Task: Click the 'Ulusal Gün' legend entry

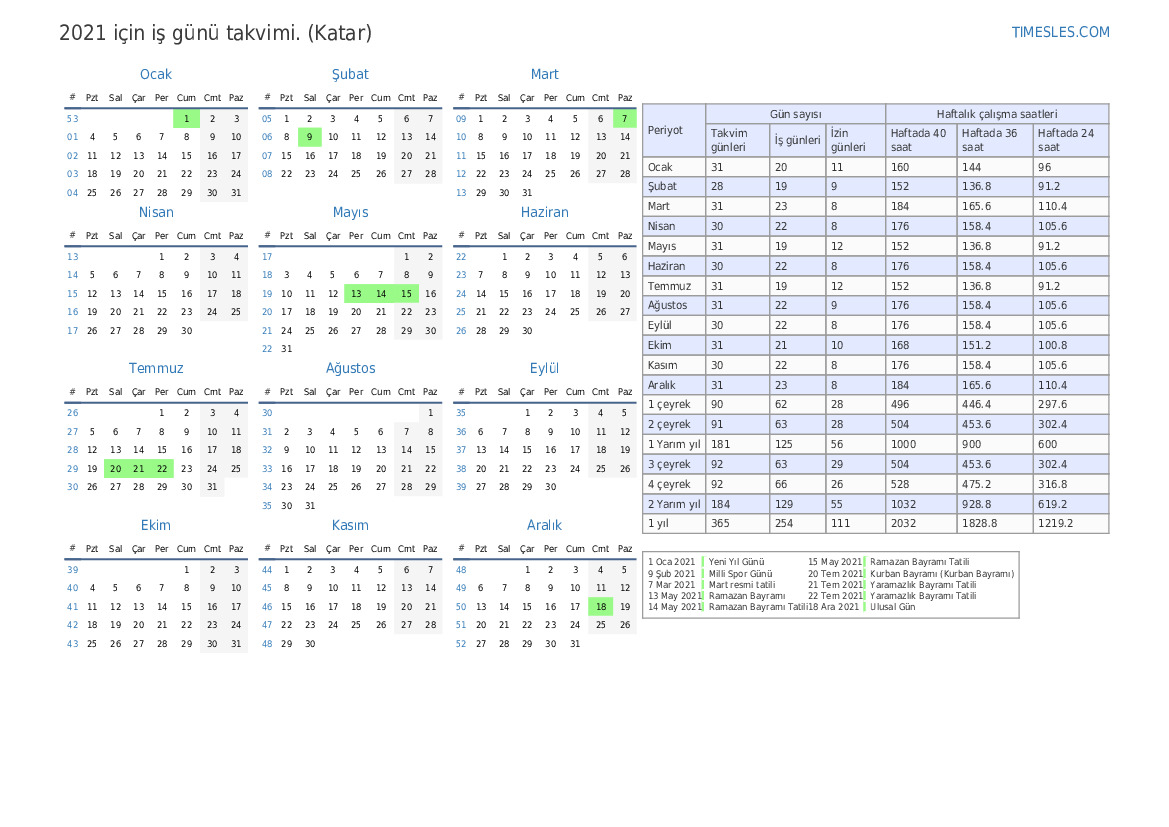Action: pyautogui.click(x=892, y=607)
